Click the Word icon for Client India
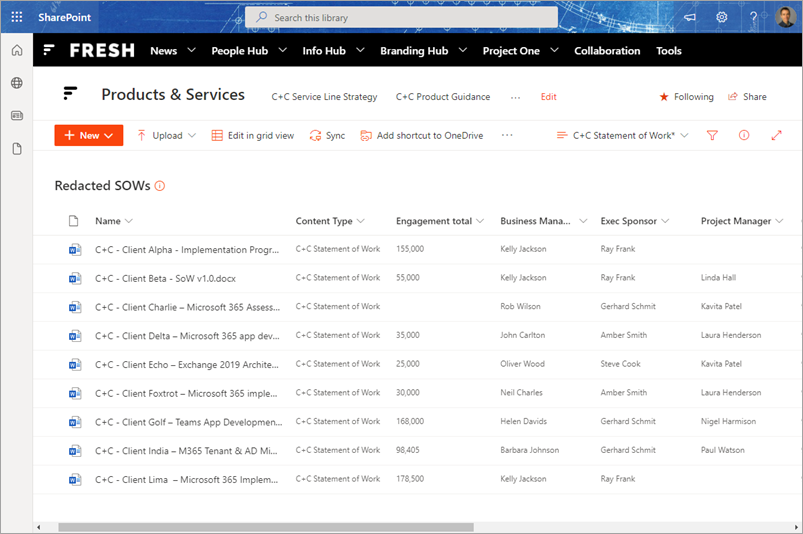Image resolution: width=803 pixels, height=534 pixels. coord(75,451)
